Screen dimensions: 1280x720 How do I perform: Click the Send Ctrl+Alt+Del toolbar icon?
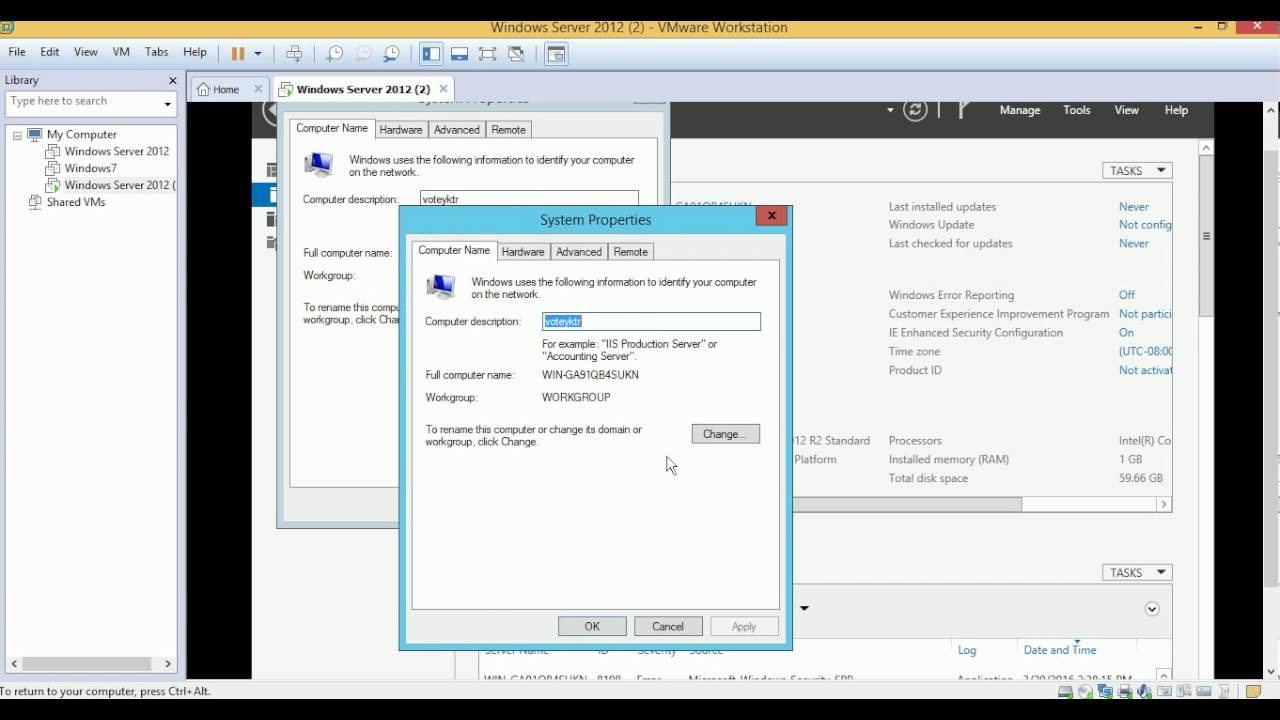[x=294, y=53]
